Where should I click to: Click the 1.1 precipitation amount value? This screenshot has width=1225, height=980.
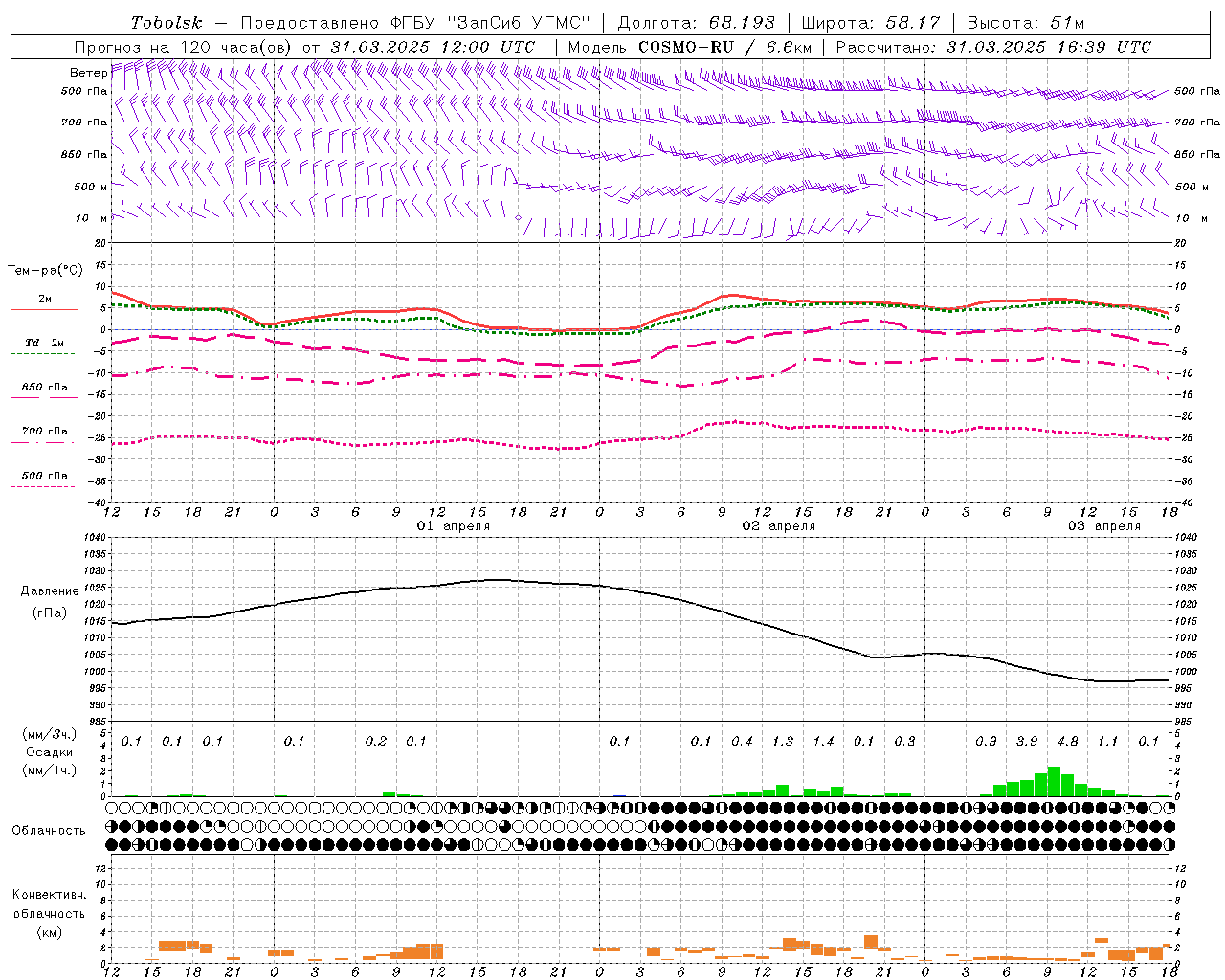[1108, 742]
